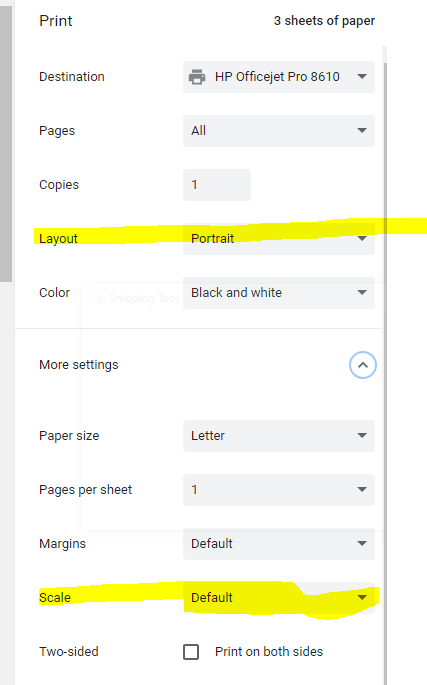
Task: Open Color dropdown showing Black and white
Action: (279, 293)
